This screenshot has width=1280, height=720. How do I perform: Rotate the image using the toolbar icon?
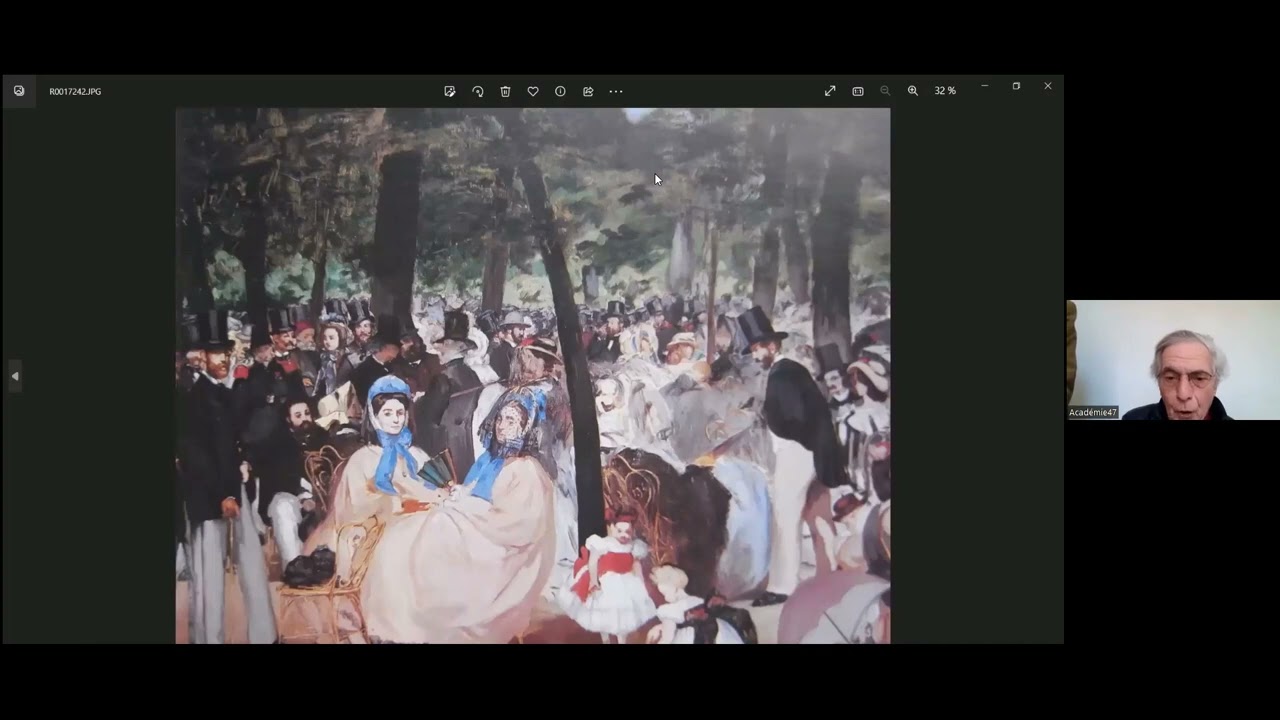(x=478, y=91)
